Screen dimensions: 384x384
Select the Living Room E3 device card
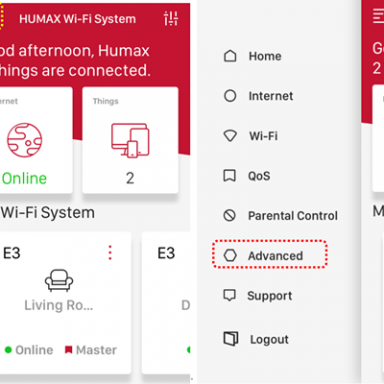[x=65, y=303]
